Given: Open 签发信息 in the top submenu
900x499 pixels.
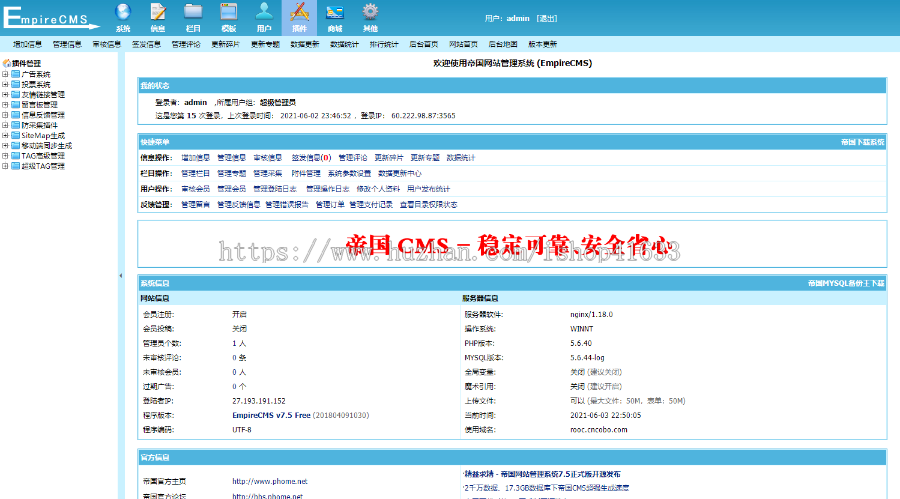Looking at the screenshot, I should pos(146,44).
